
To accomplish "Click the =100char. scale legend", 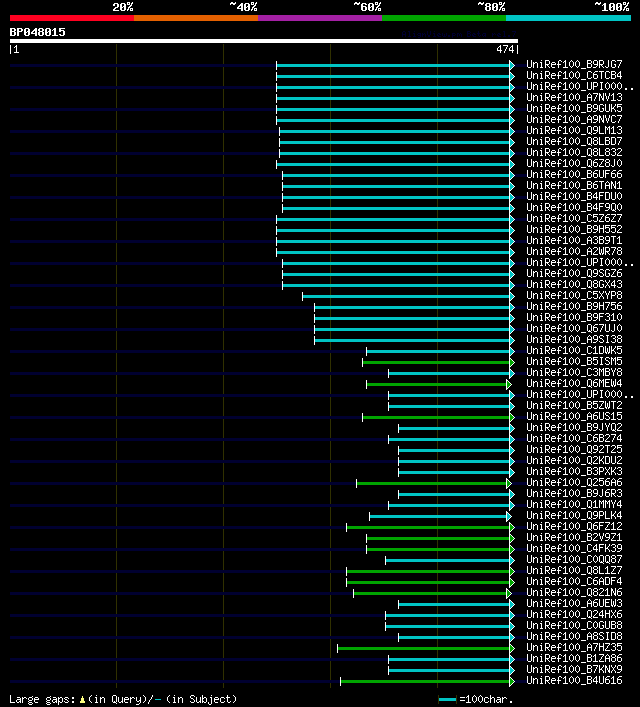I will [476, 699].
